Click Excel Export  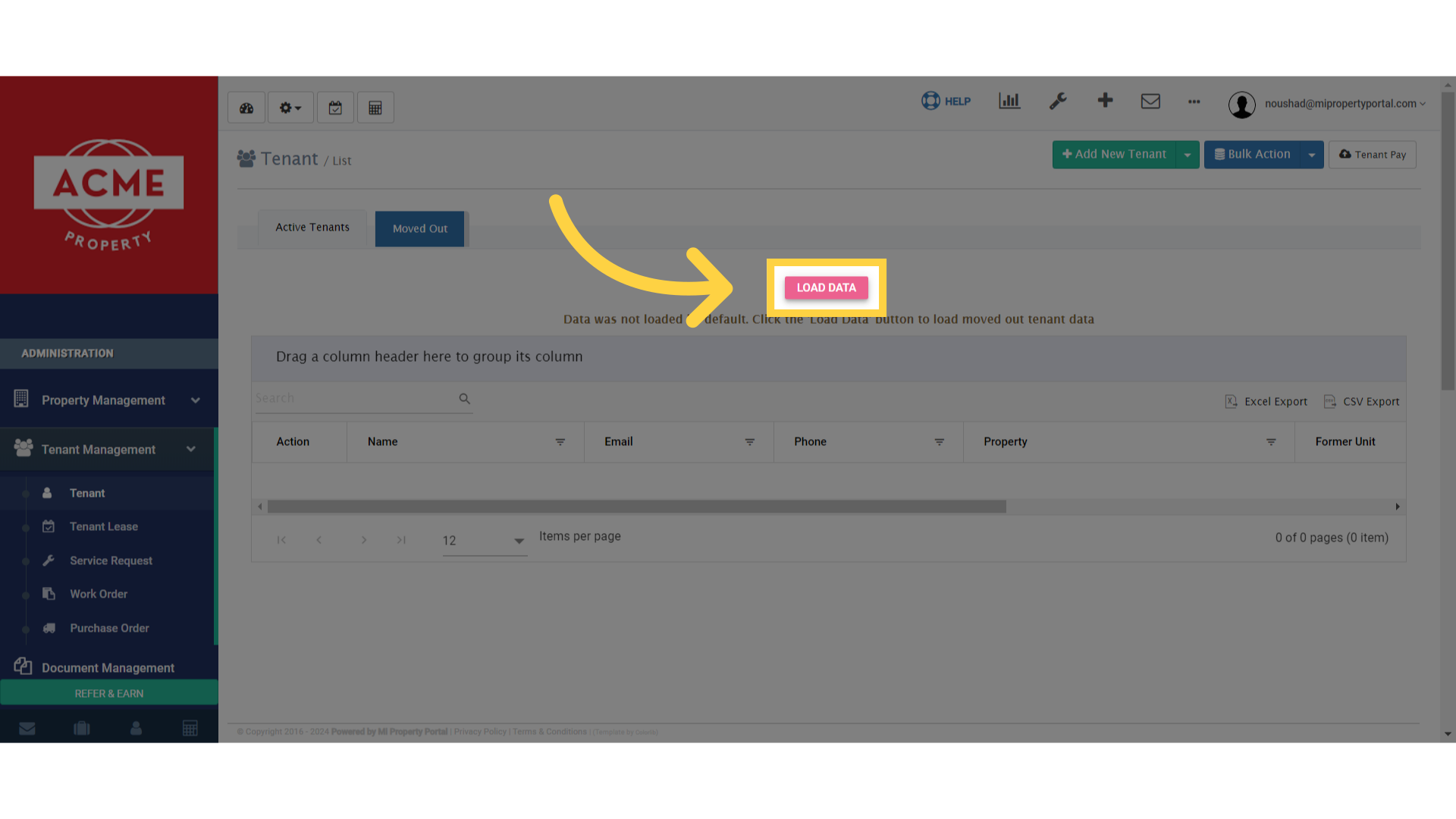coord(1266,401)
